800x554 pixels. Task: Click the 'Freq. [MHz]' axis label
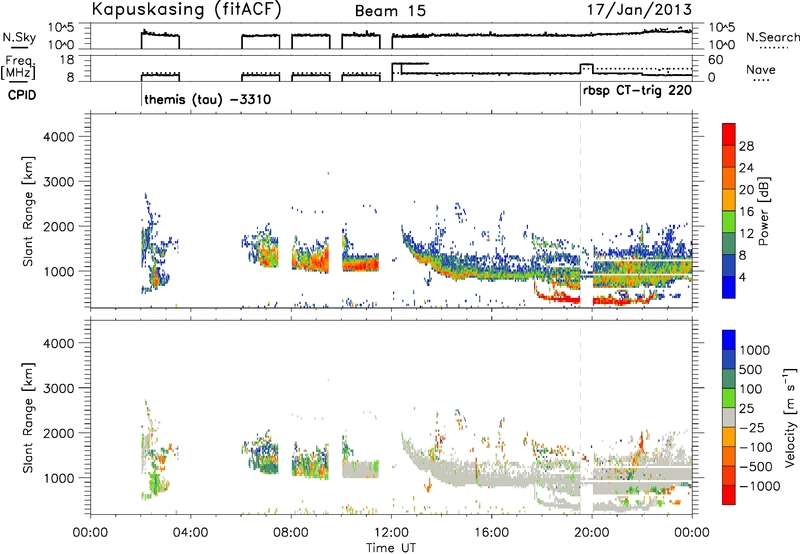pos(19,67)
